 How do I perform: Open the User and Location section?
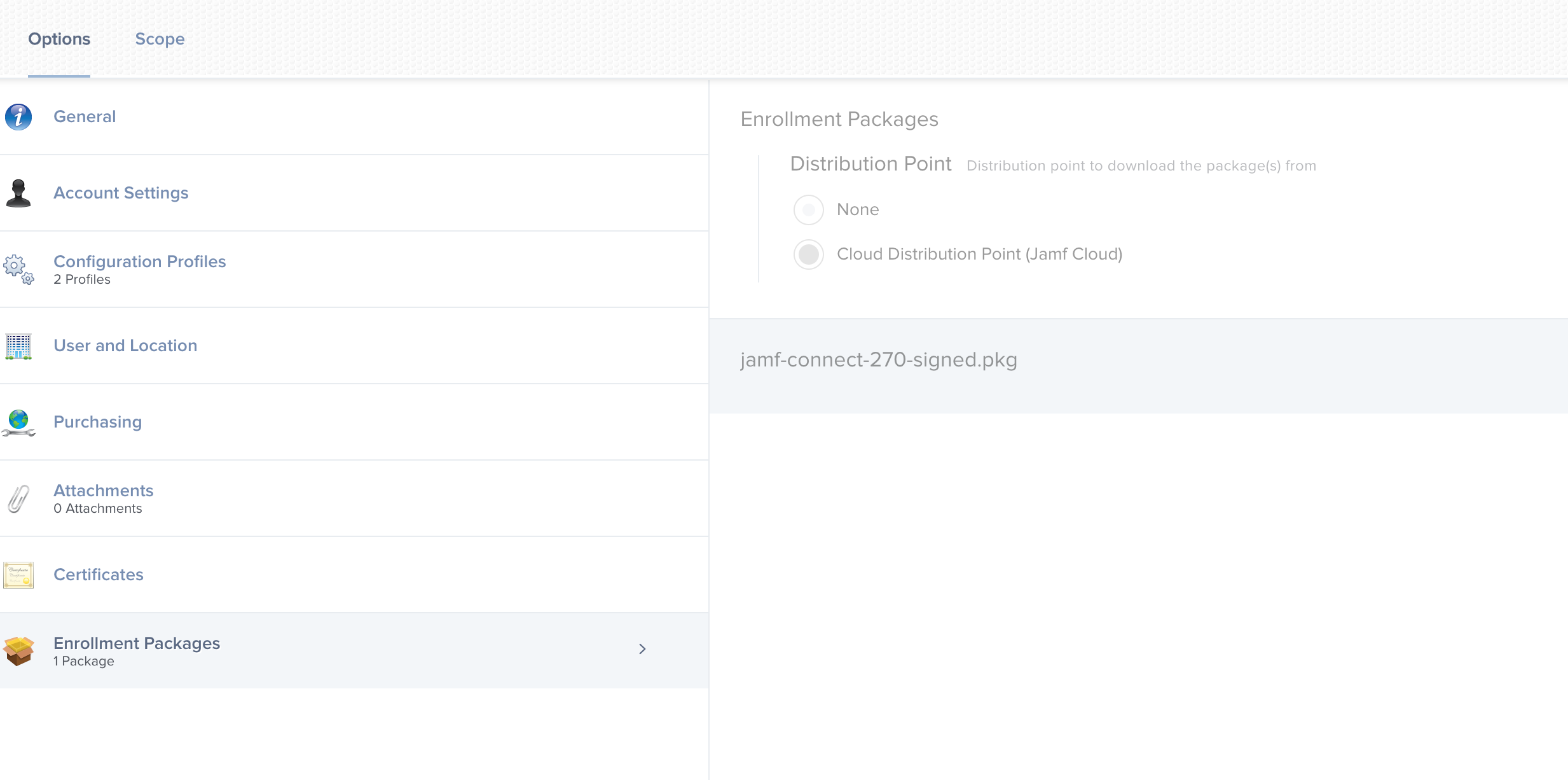click(x=354, y=346)
